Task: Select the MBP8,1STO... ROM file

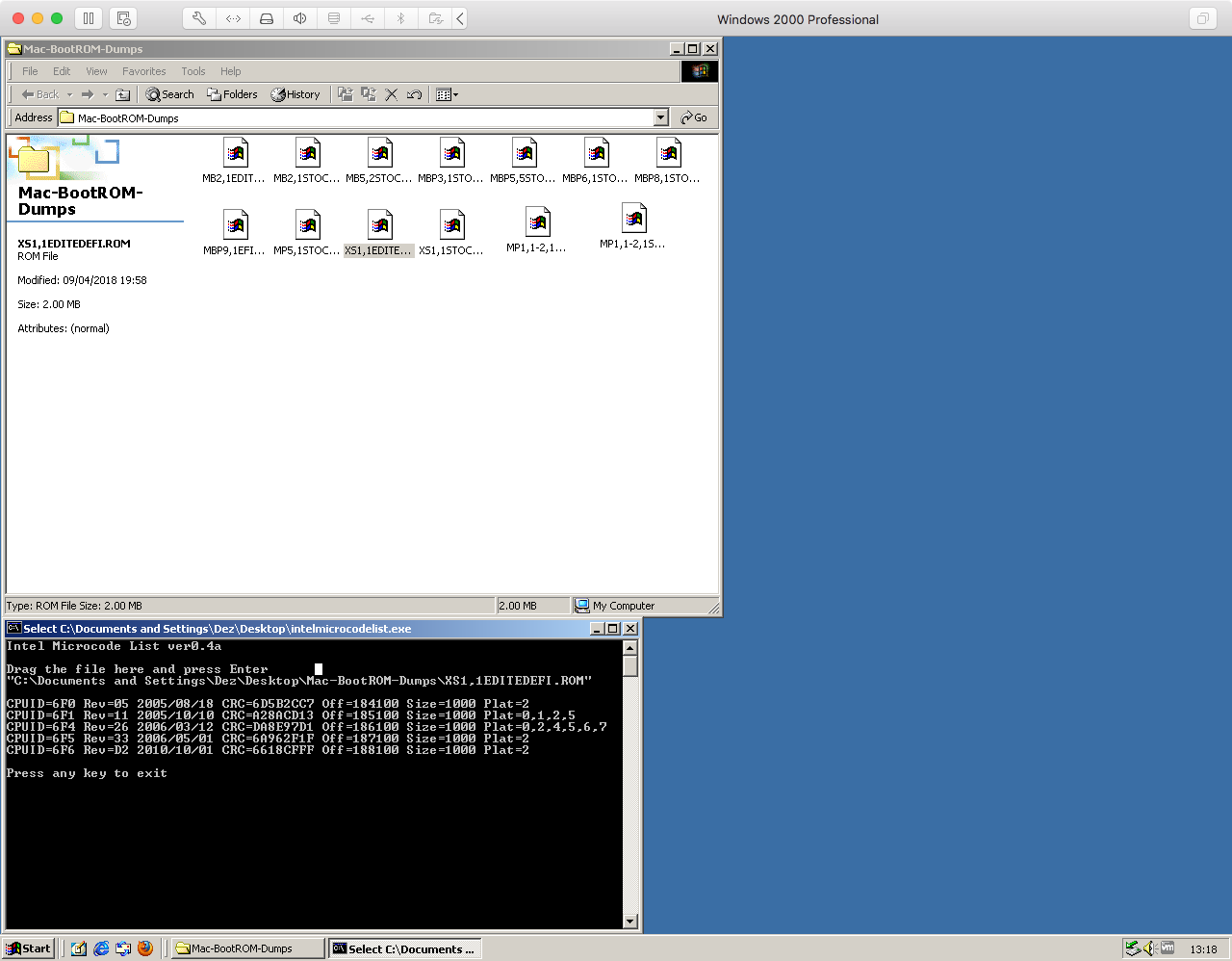Action: tap(668, 161)
